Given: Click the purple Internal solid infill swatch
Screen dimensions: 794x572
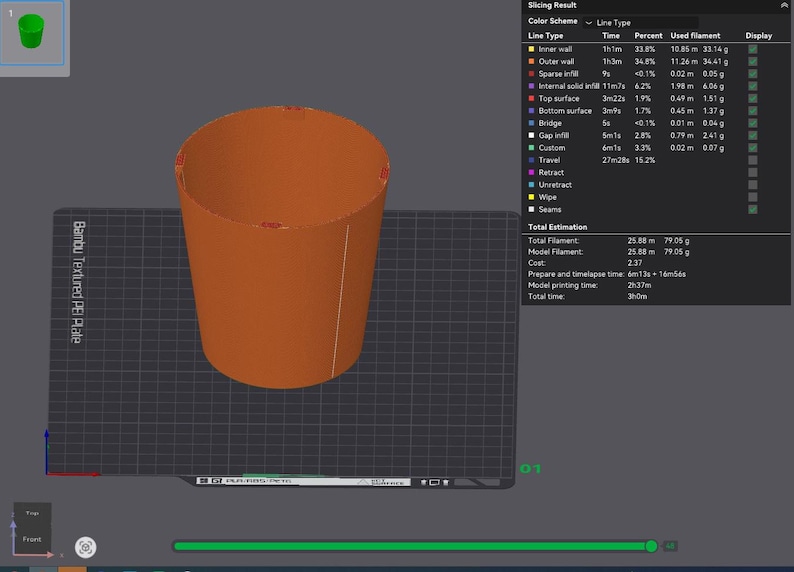Looking at the screenshot, I should (531, 86).
